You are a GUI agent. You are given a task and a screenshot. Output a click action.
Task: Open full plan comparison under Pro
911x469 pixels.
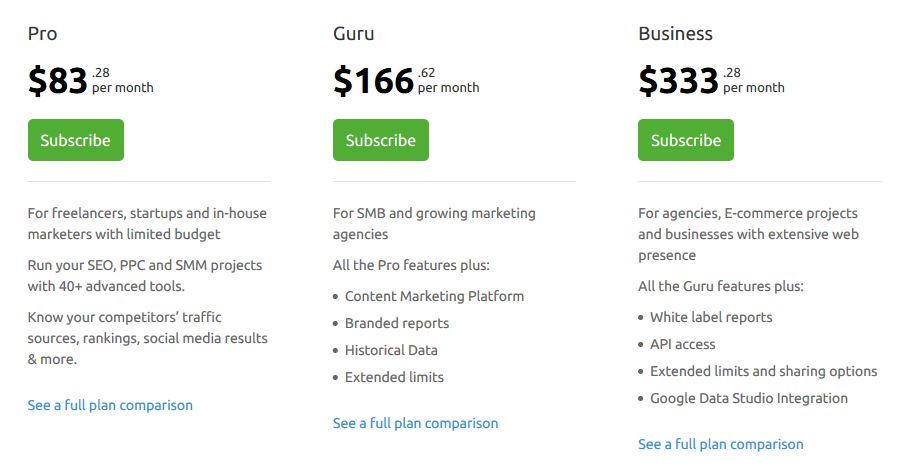coord(110,405)
